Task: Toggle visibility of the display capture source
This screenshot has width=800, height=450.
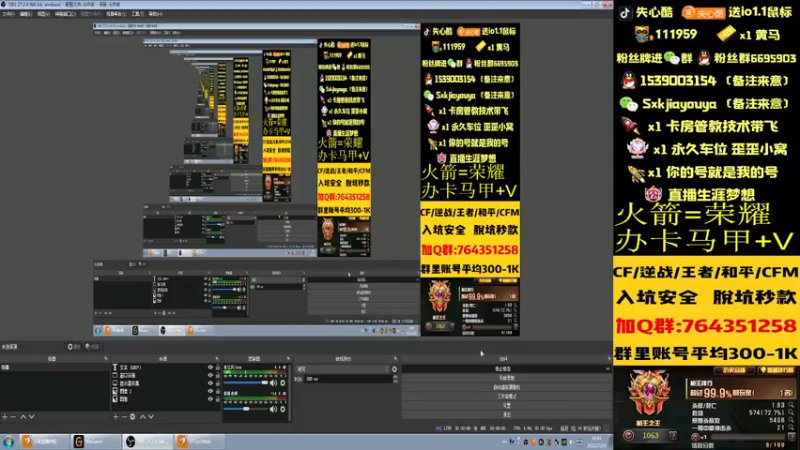Action: tap(210, 383)
